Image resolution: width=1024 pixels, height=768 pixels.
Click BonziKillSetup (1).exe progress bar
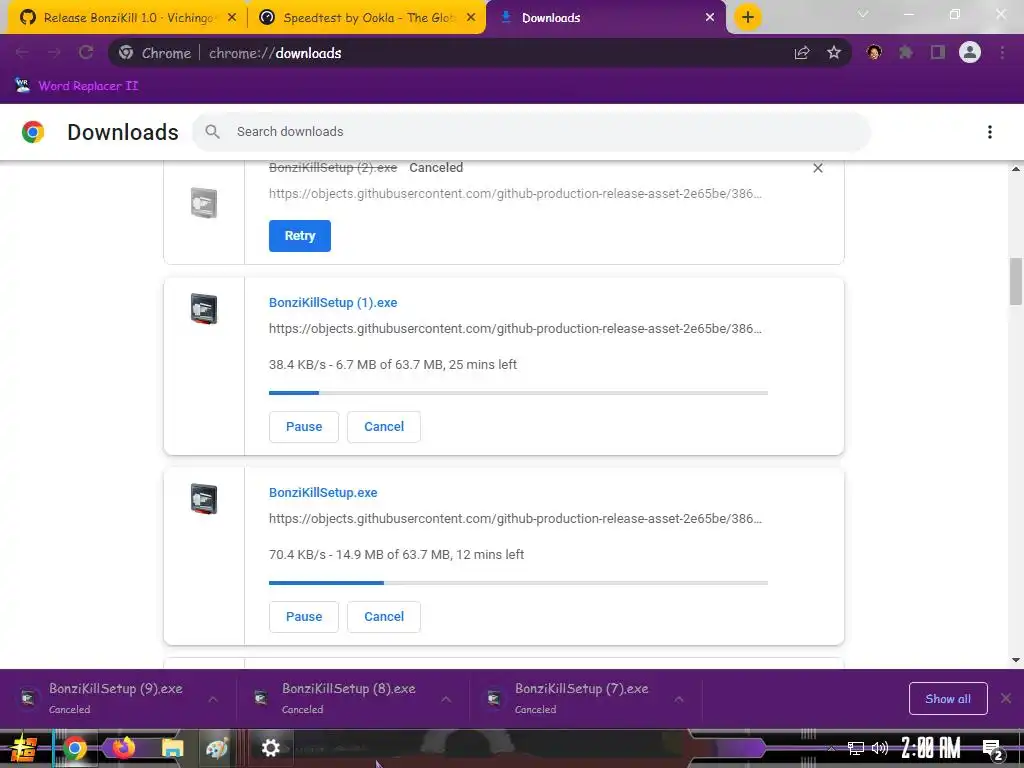coord(519,393)
